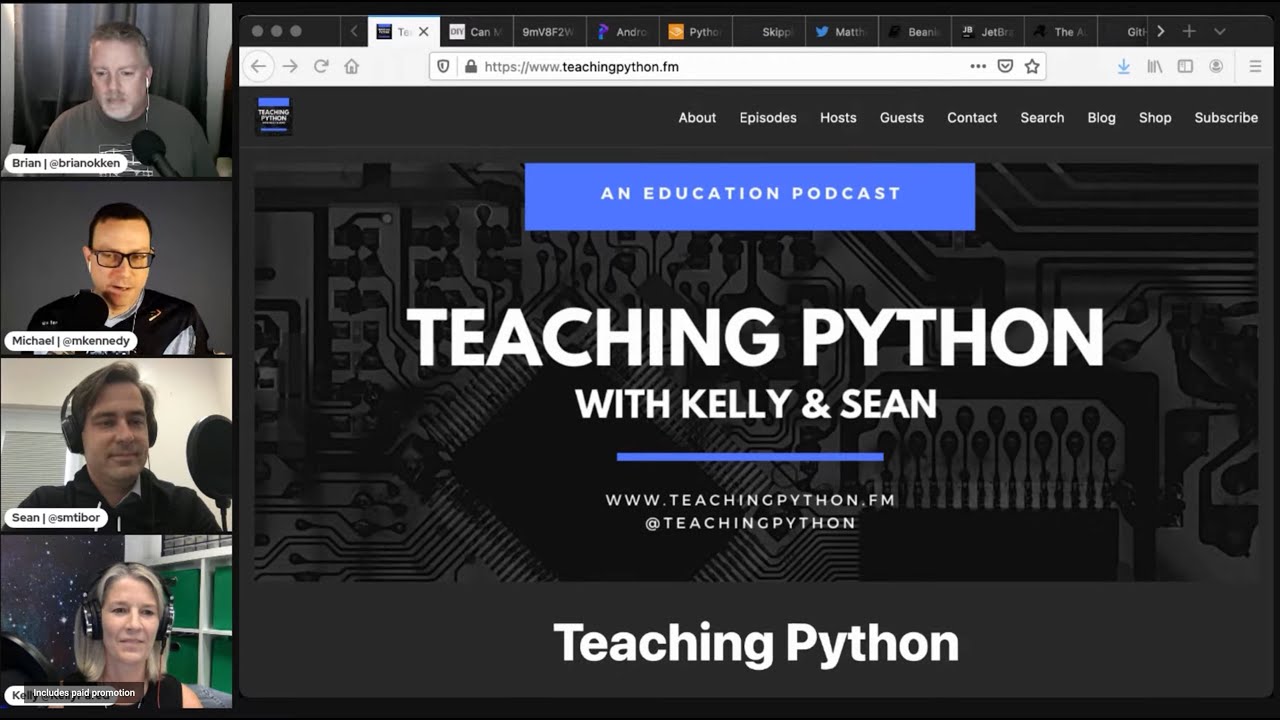Navigate back with the back arrow
The height and width of the screenshot is (720, 1280).
(x=258, y=66)
